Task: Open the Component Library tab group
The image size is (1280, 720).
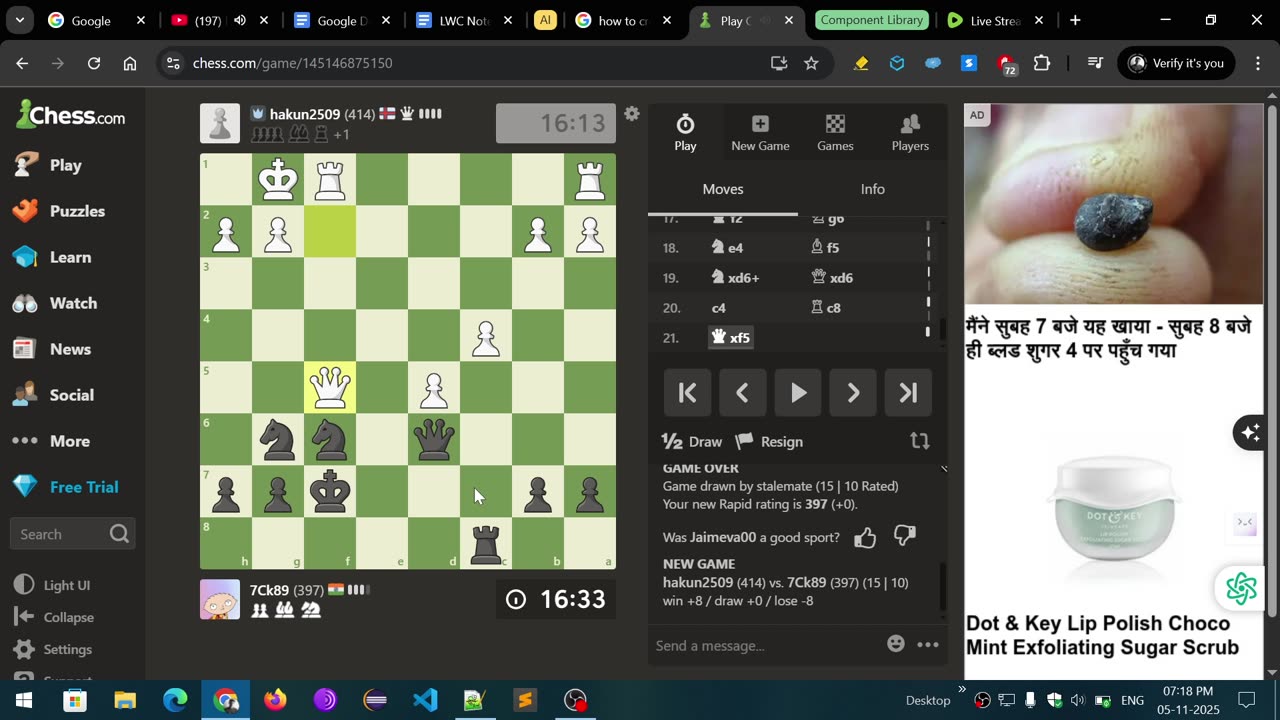Action: (x=872, y=20)
